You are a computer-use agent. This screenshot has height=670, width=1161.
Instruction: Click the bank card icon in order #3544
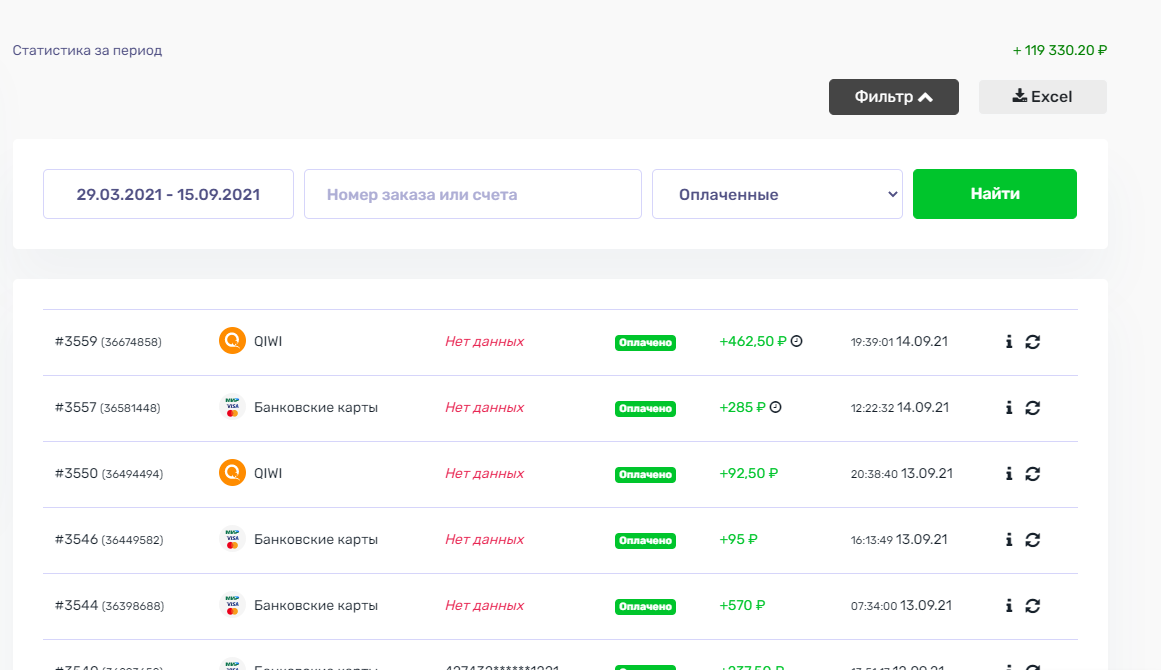pos(232,604)
